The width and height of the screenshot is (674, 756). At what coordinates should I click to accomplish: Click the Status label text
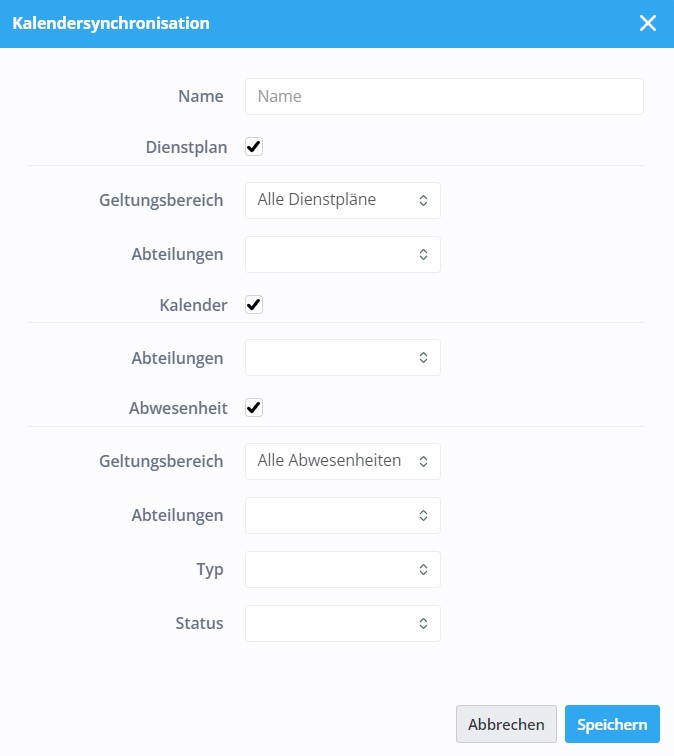[x=199, y=623]
